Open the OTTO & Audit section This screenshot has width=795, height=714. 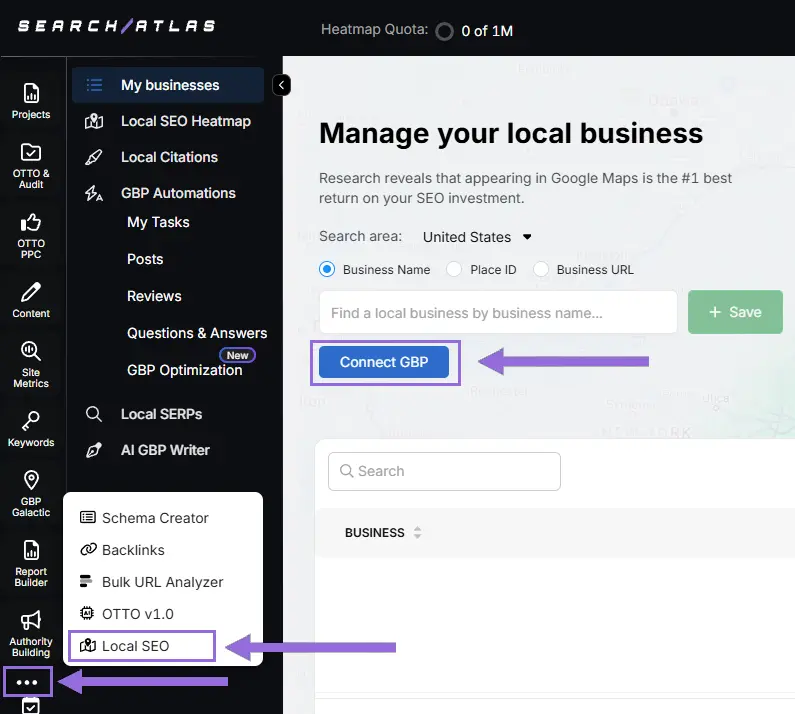pyautogui.click(x=31, y=163)
